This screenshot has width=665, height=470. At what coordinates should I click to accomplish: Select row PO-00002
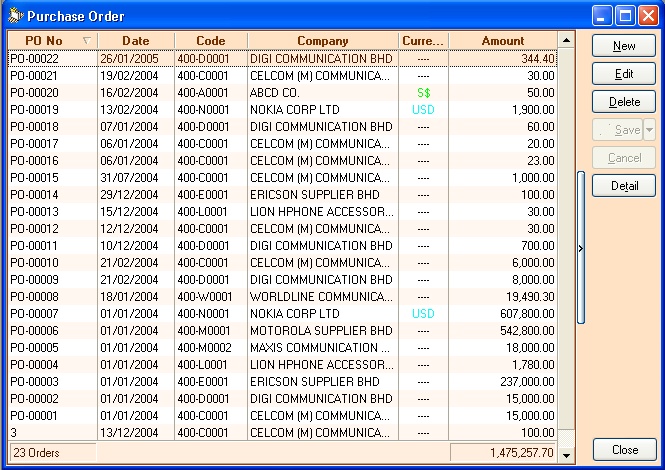pyautogui.click(x=282, y=398)
